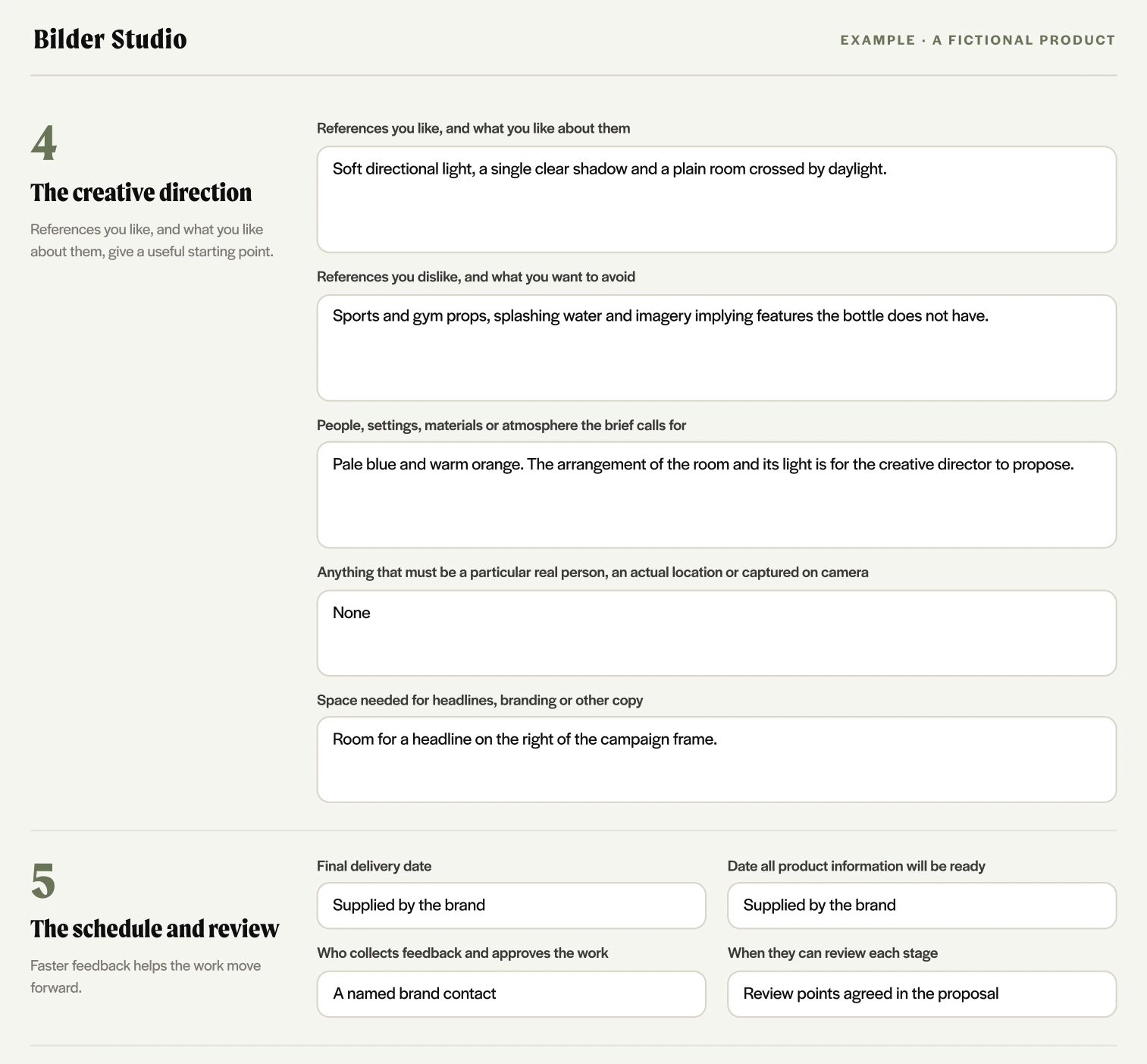Click the 'When they can review each stage' label
Viewport: 1147px width, 1064px height.
pos(832,953)
